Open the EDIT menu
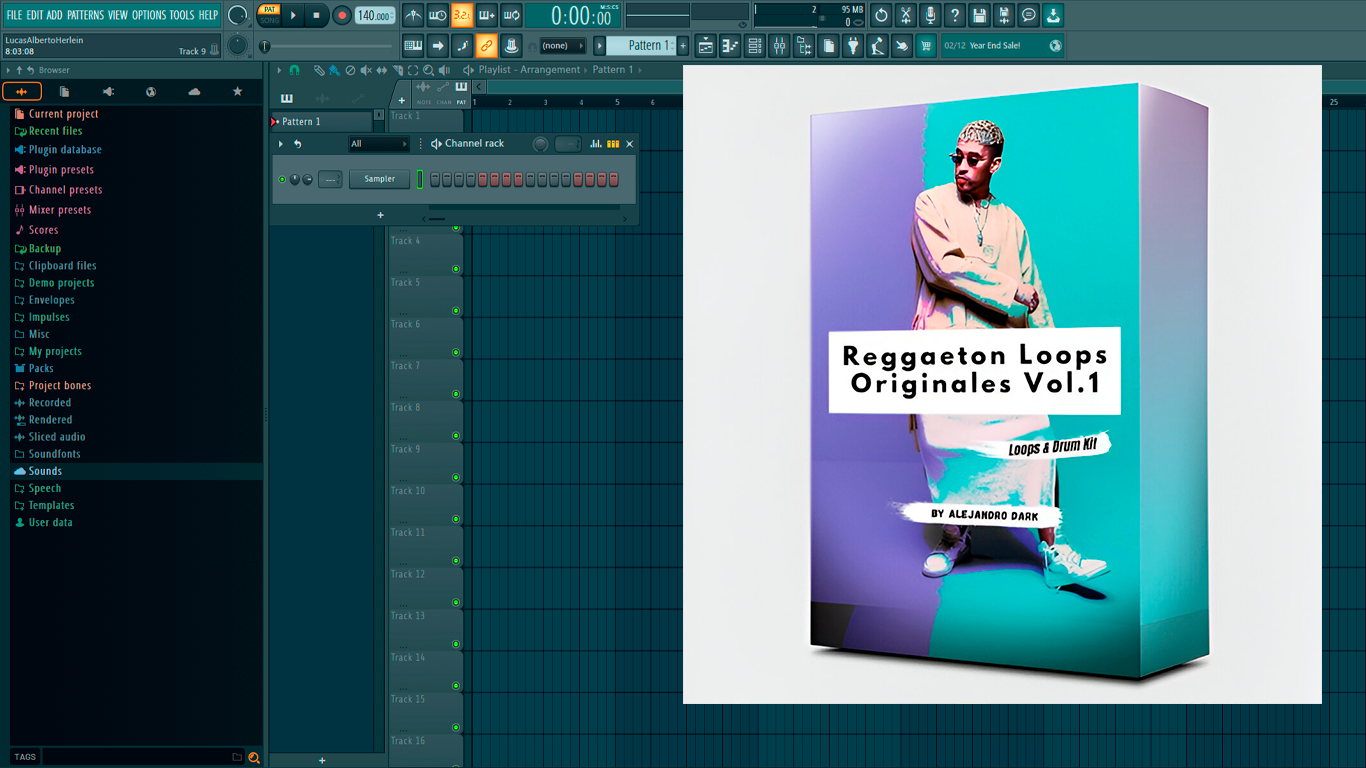This screenshot has height=768, width=1366. pos(35,15)
